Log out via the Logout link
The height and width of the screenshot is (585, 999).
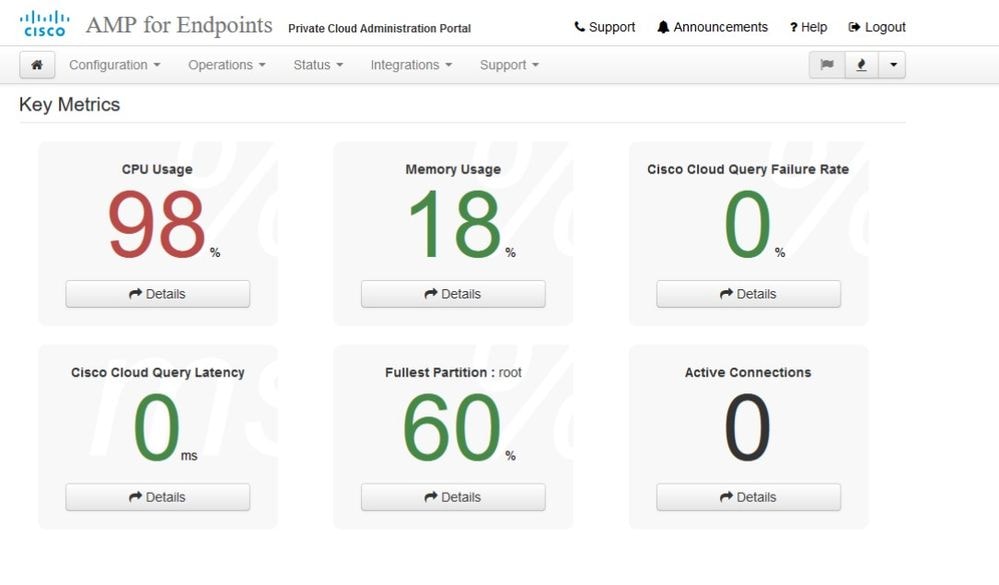(x=877, y=27)
